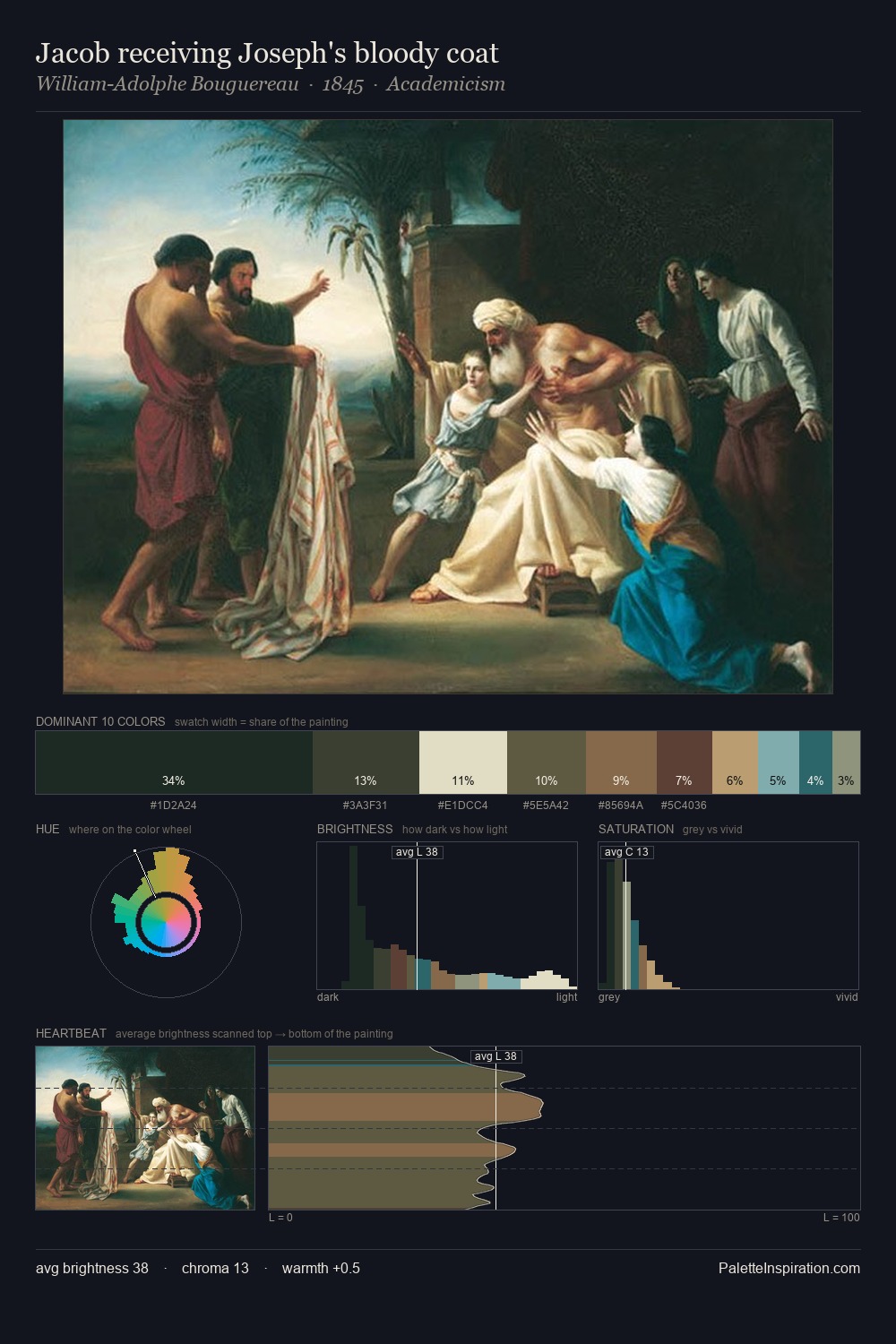Click hex label #3A3F31

[366, 806]
